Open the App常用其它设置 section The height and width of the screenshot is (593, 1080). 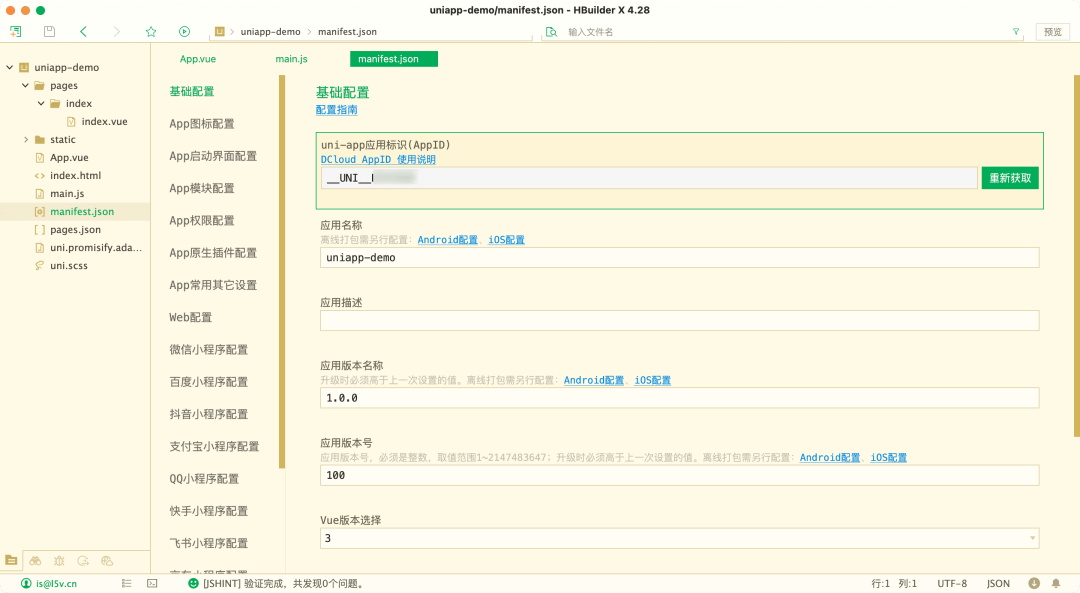point(213,286)
